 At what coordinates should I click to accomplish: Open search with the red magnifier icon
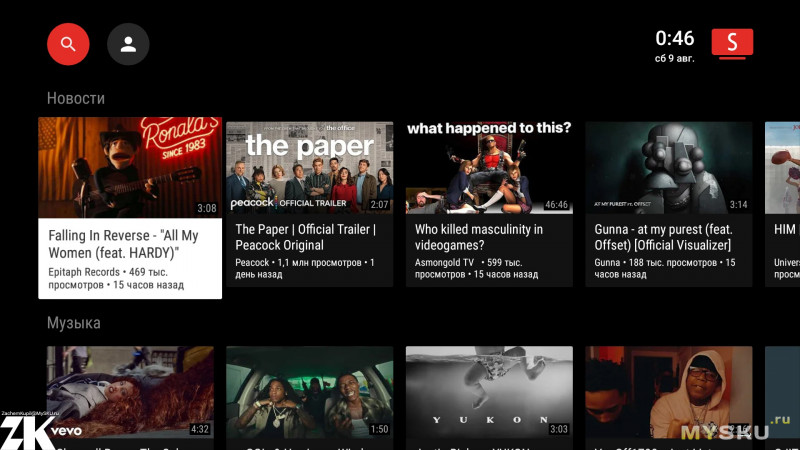[x=68, y=44]
